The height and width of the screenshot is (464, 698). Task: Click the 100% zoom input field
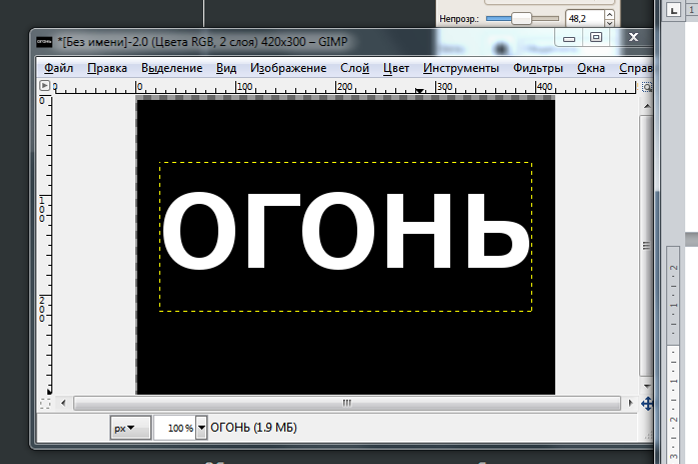[175, 428]
